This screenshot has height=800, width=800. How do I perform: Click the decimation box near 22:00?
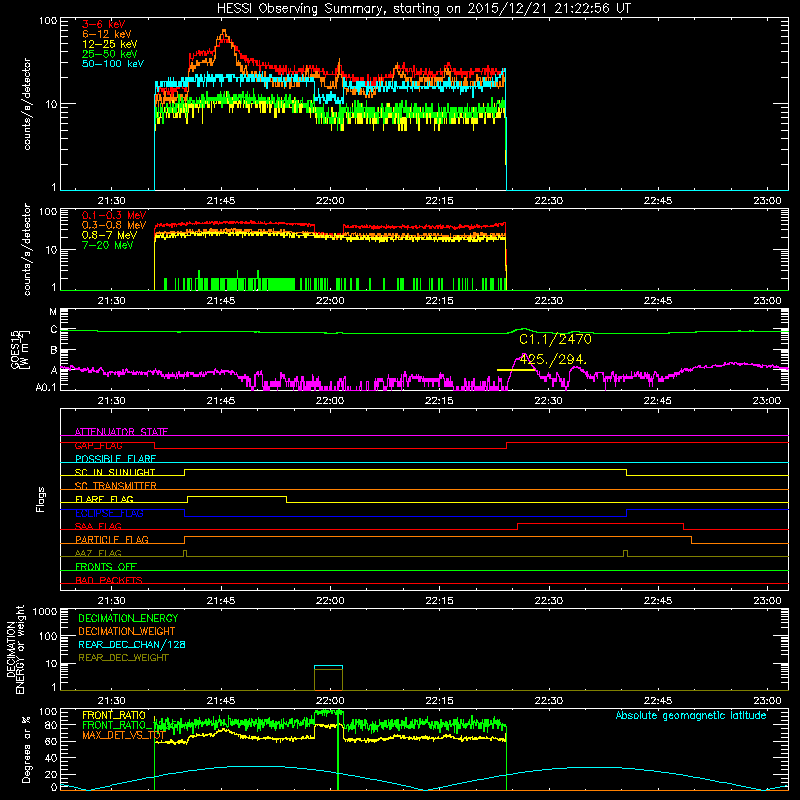(329, 678)
